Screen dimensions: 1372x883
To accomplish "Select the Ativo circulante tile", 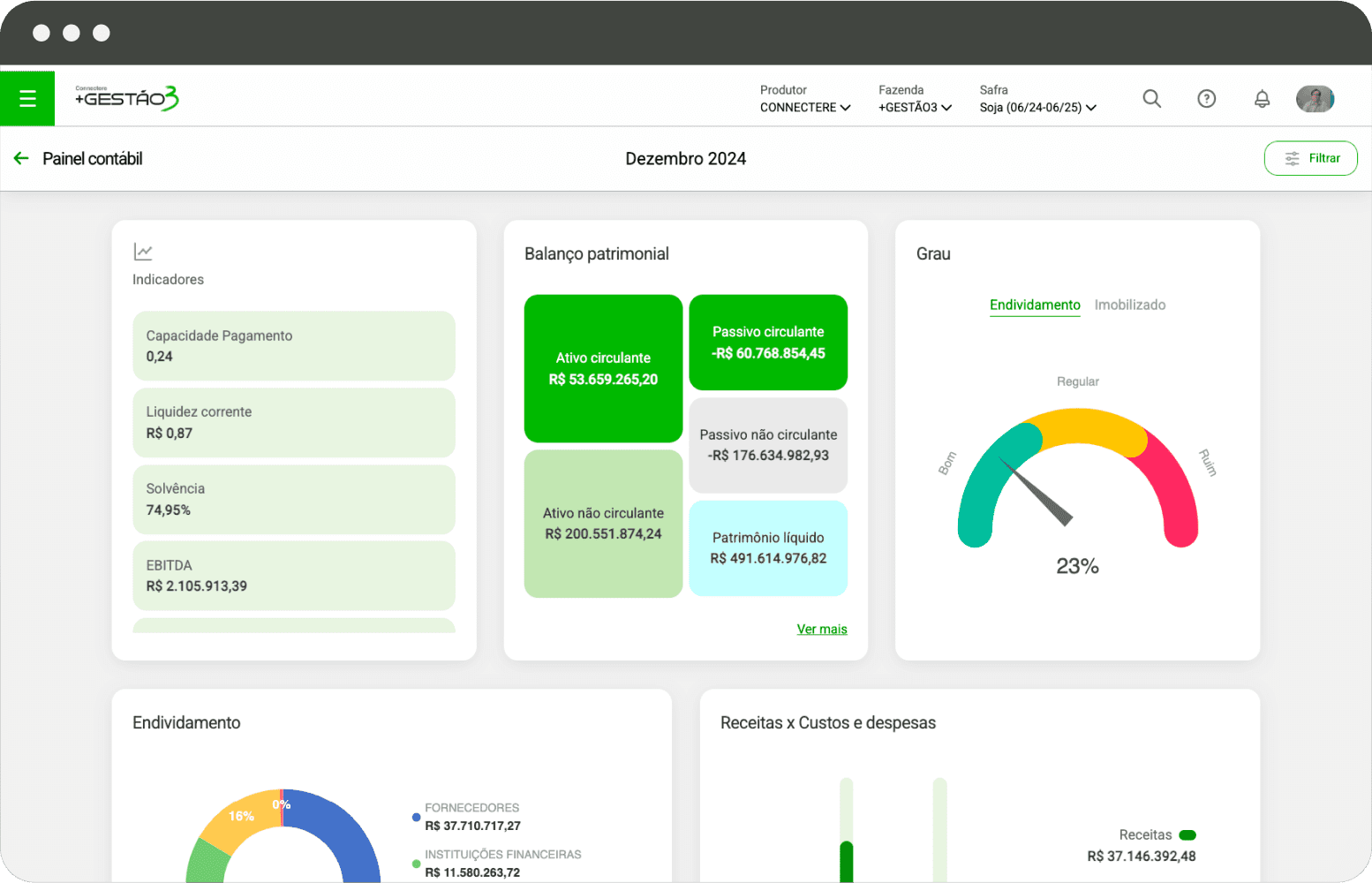I will point(603,368).
